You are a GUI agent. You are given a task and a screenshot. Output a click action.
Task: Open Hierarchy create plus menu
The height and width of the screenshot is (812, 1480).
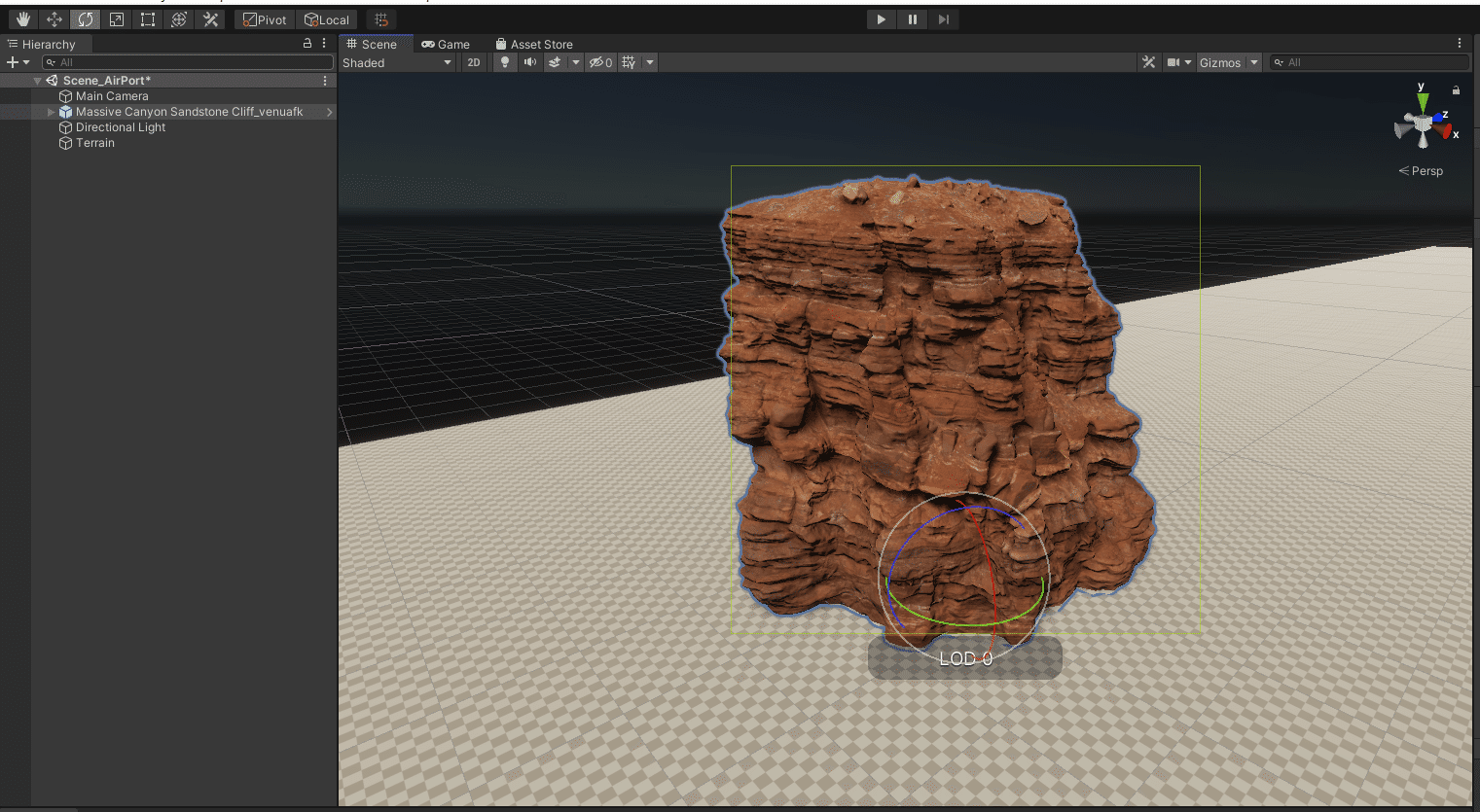click(18, 62)
